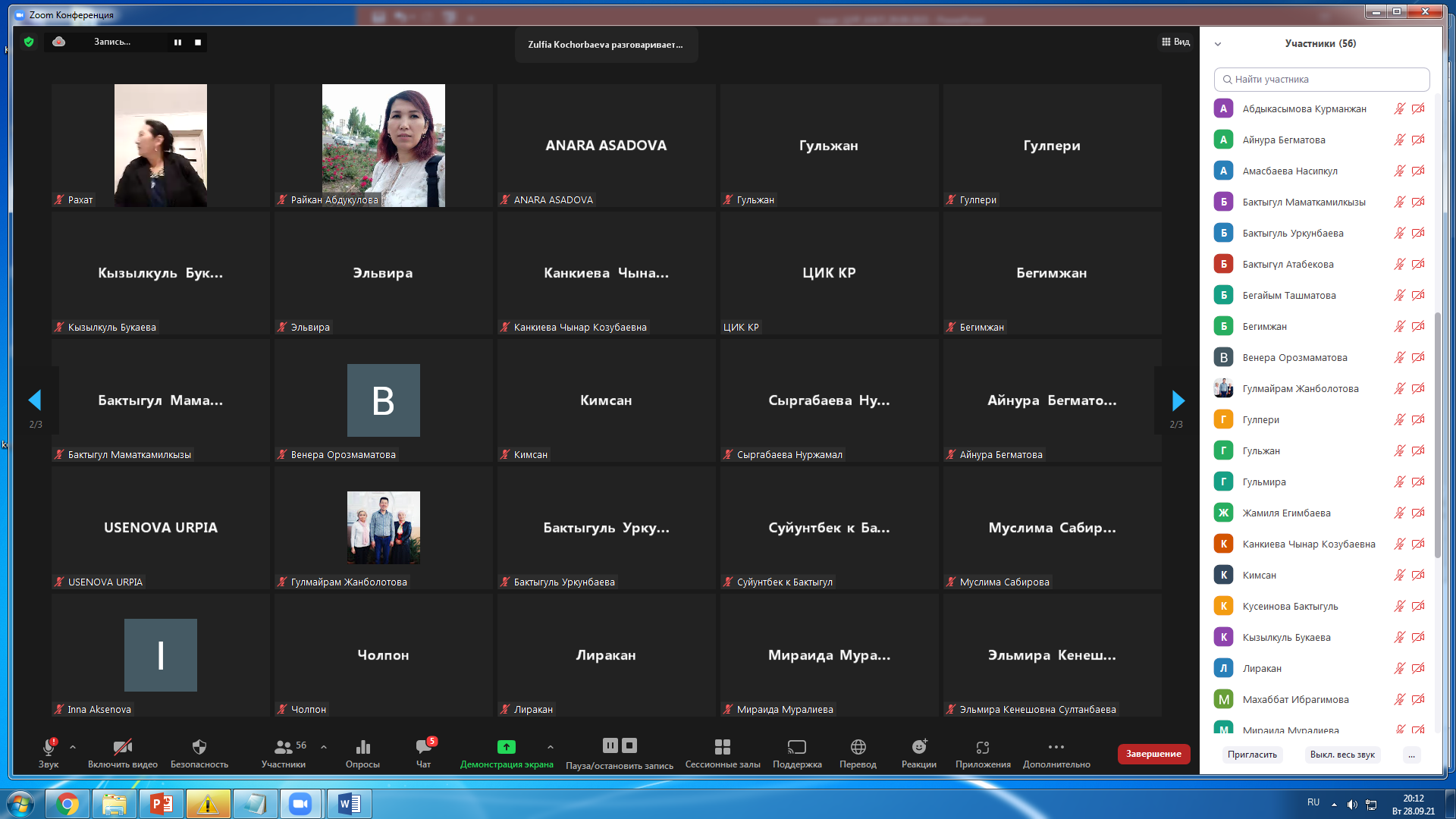1456x819 pixels.
Task: Click the Приложения apps icon
Action: pyautogui.click(x=982, y=748)
